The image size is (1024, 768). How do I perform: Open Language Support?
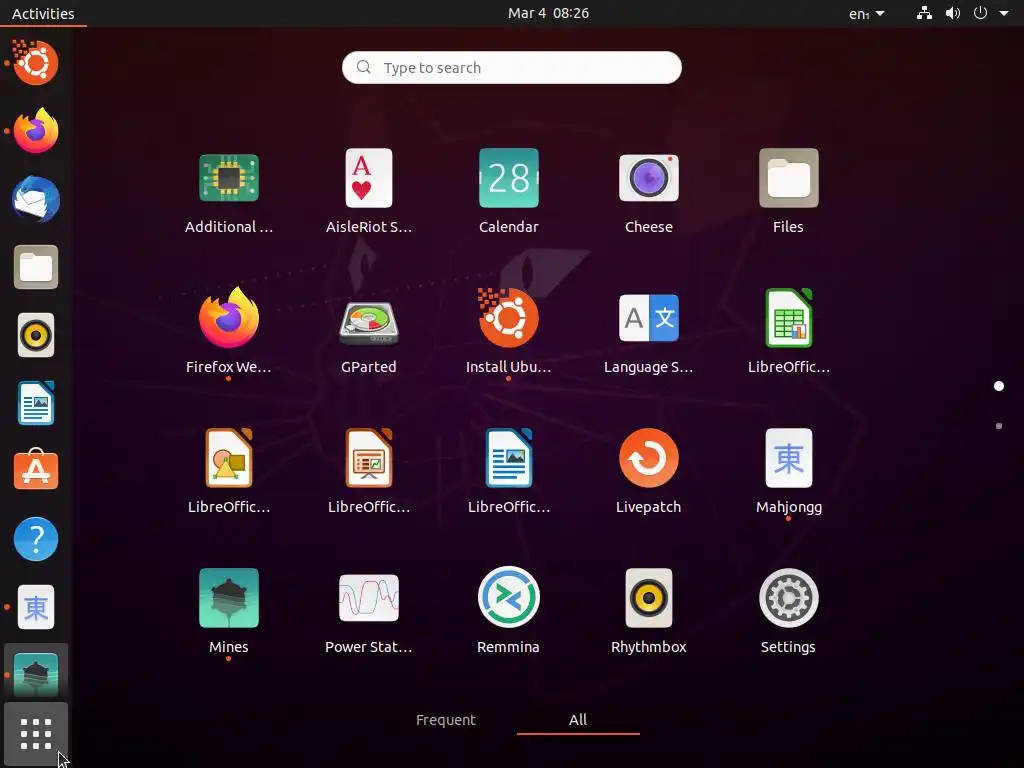(x=648, y=318)
